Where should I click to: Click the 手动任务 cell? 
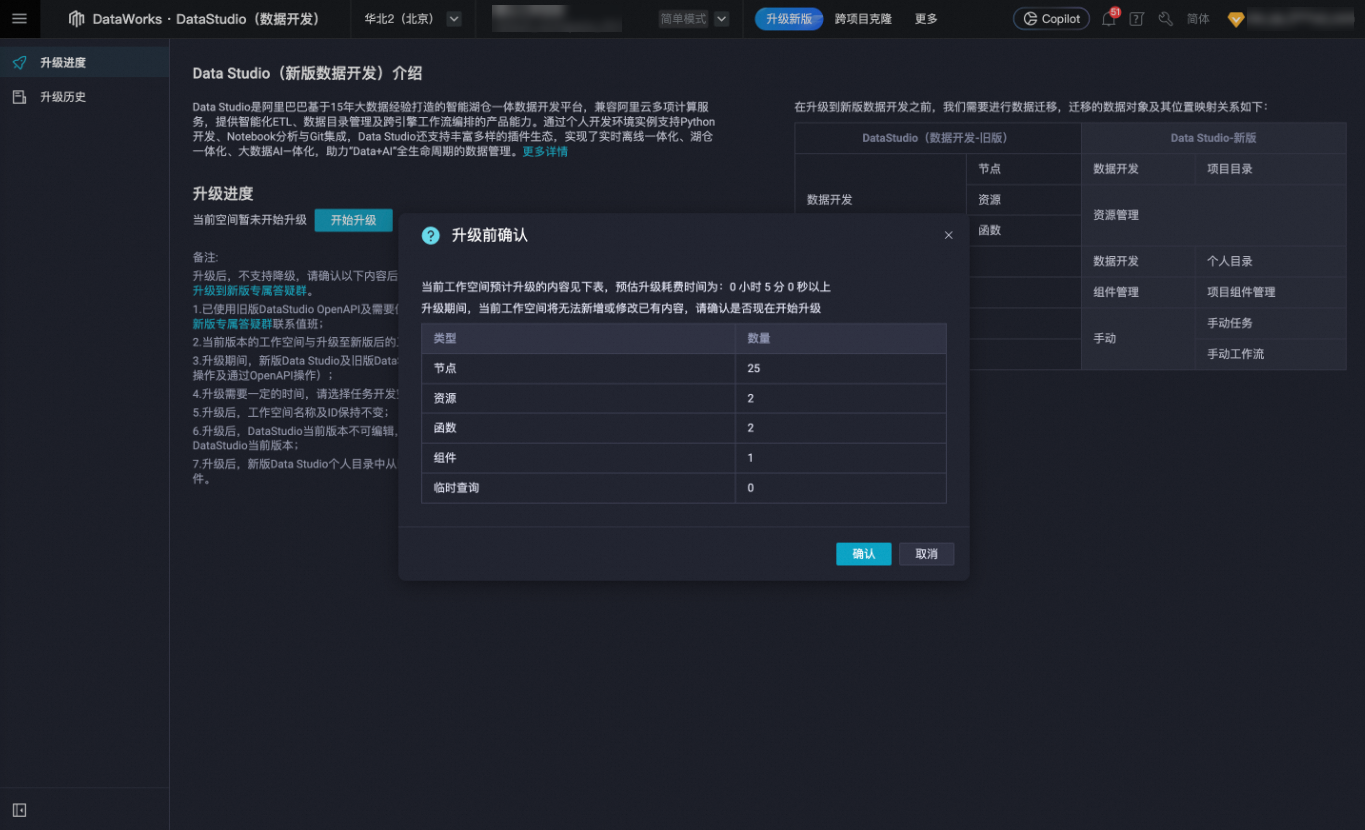pos(1270,323)
